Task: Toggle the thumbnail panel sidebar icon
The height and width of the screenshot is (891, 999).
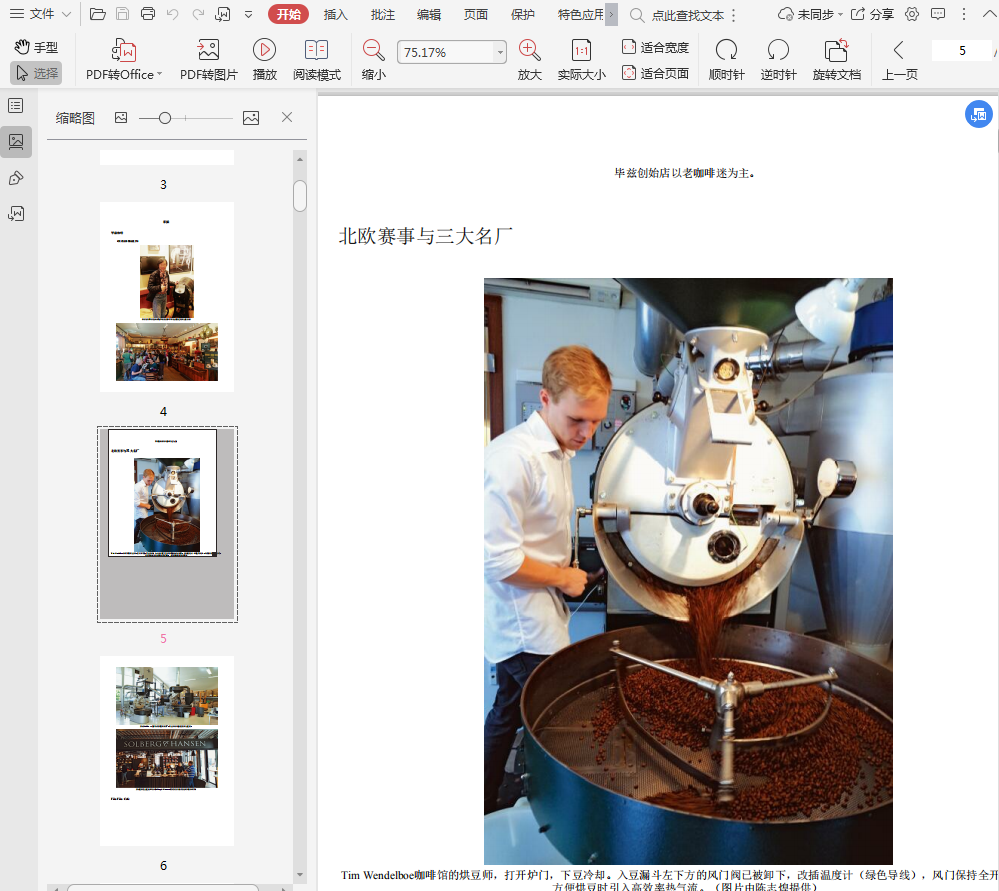Action: (16, 141)
